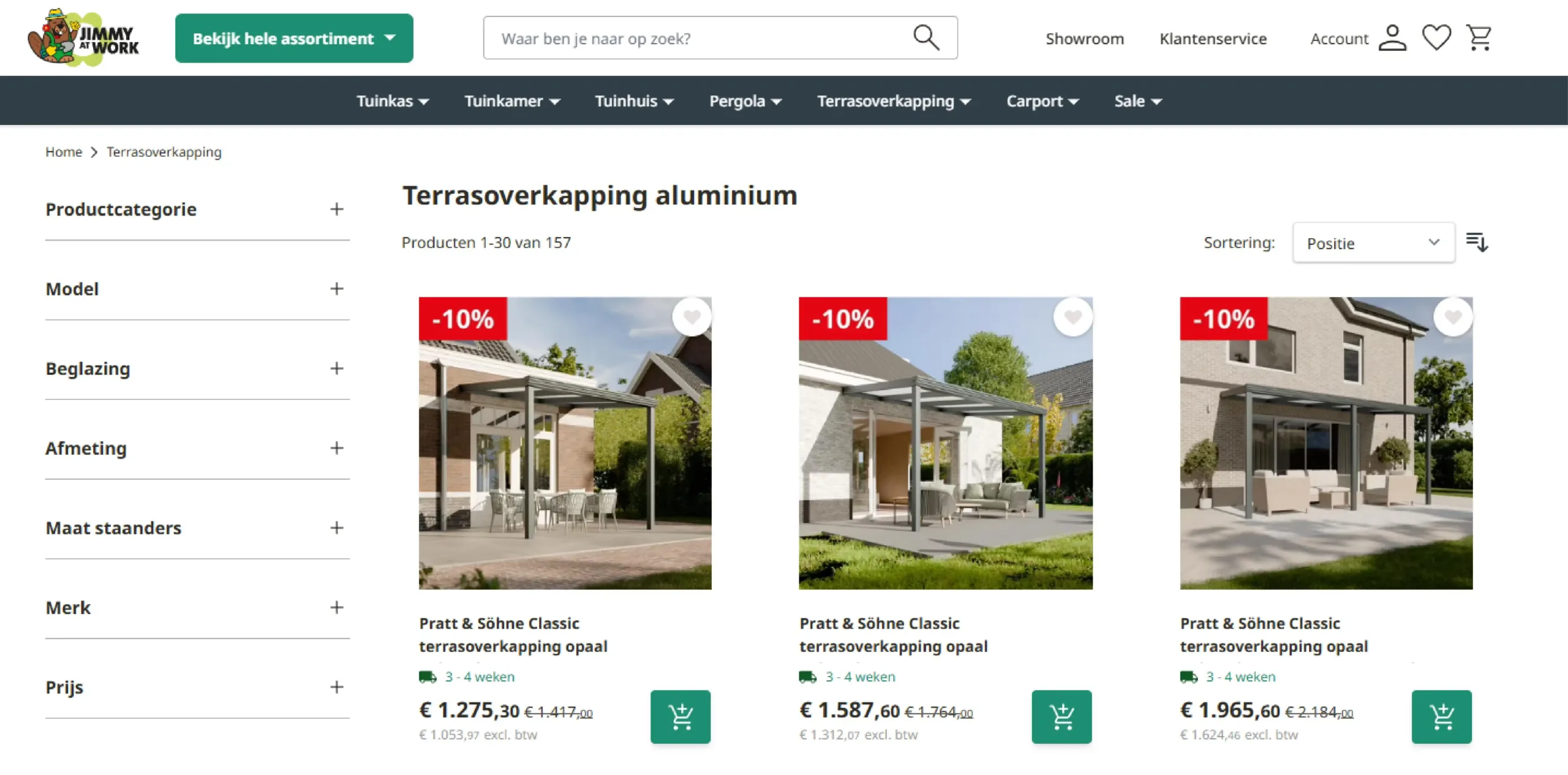Expand the Prijs filter section

tap(197, 687)
